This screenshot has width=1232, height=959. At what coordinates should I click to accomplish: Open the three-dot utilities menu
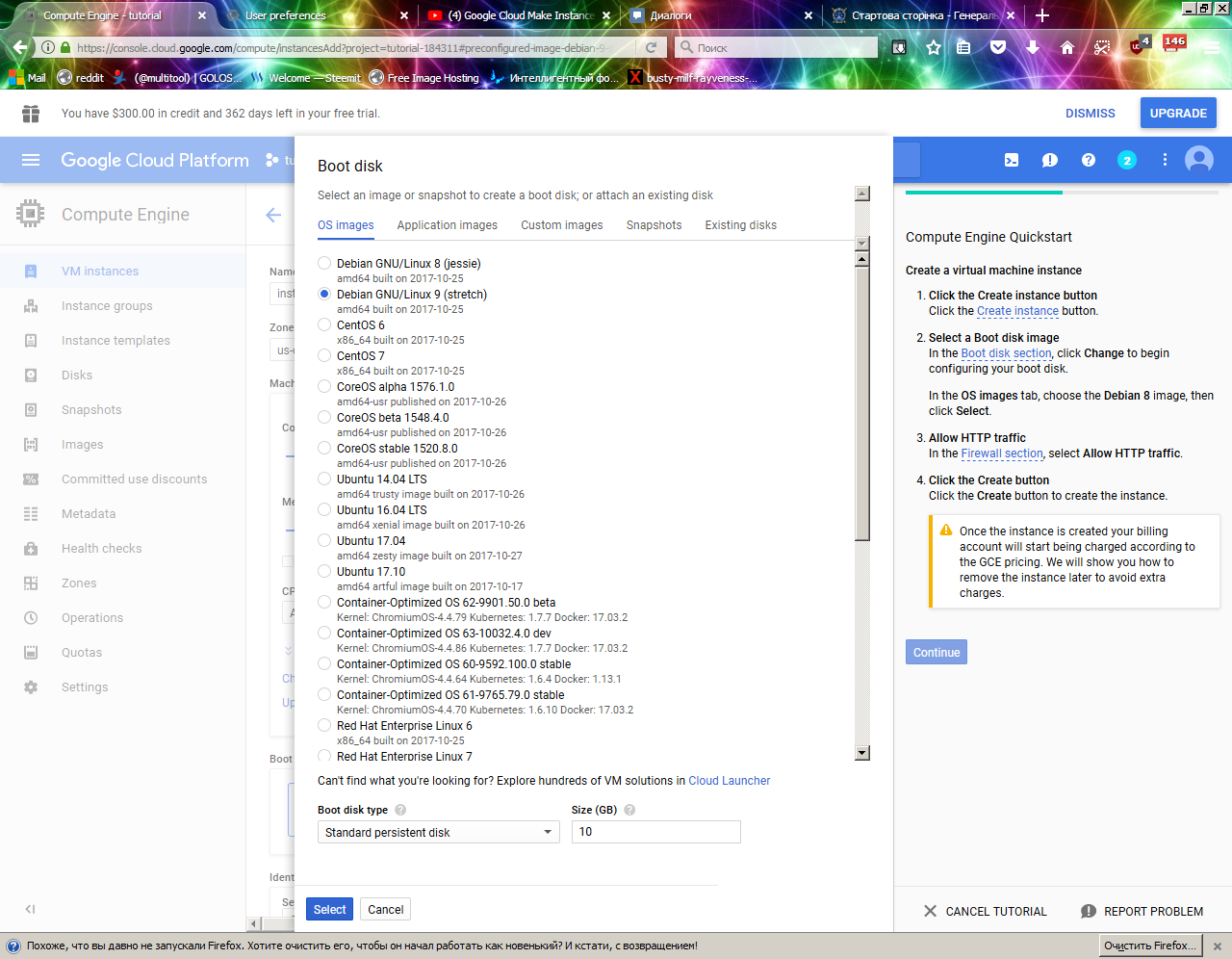click(x=1165, y=160)
